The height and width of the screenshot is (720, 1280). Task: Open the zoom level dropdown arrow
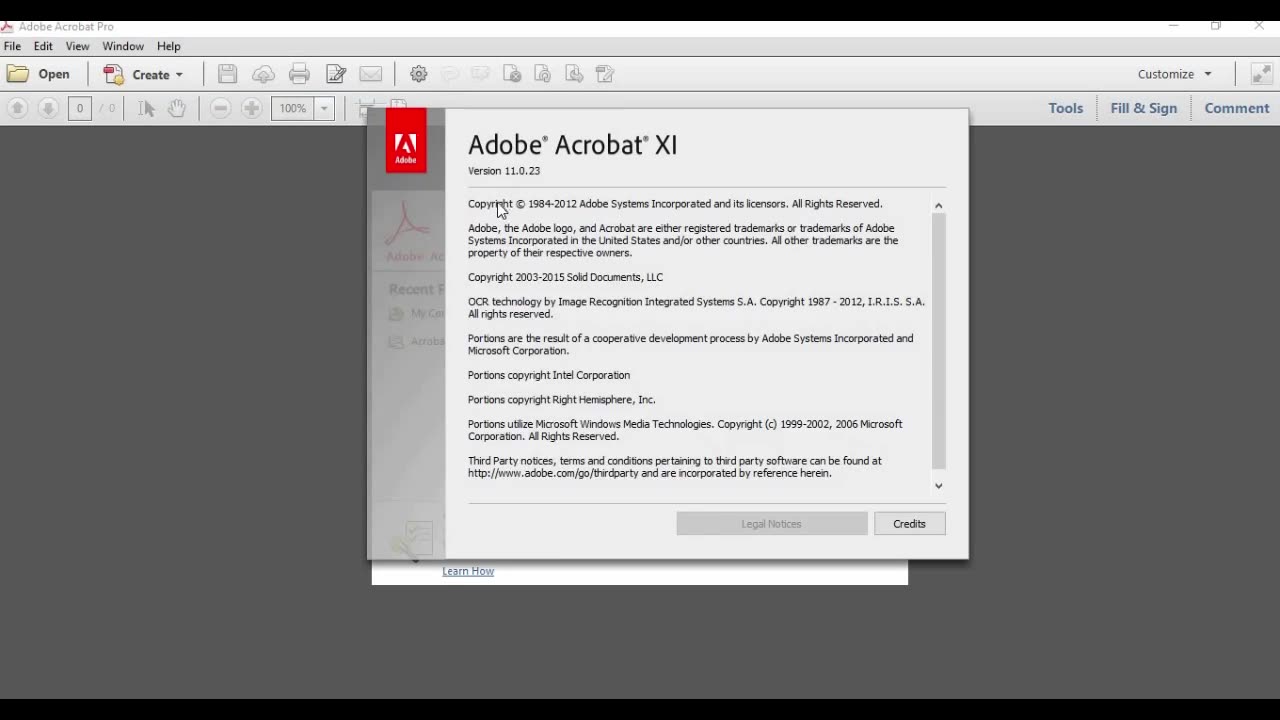coord(324,108)
